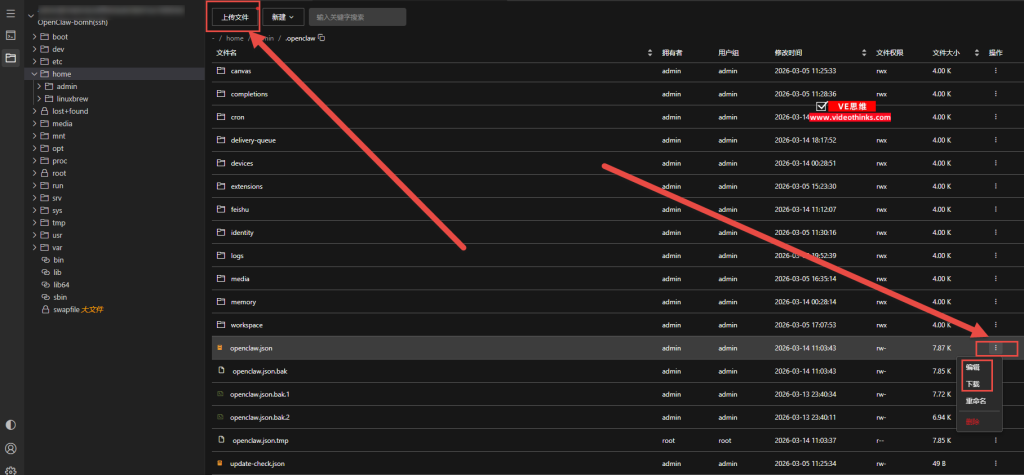Image resolution: width=1024 pixels, height=475 pixels.
Task: Tick the checkbox beside VE思维 watermark
Action: (821, 106)
